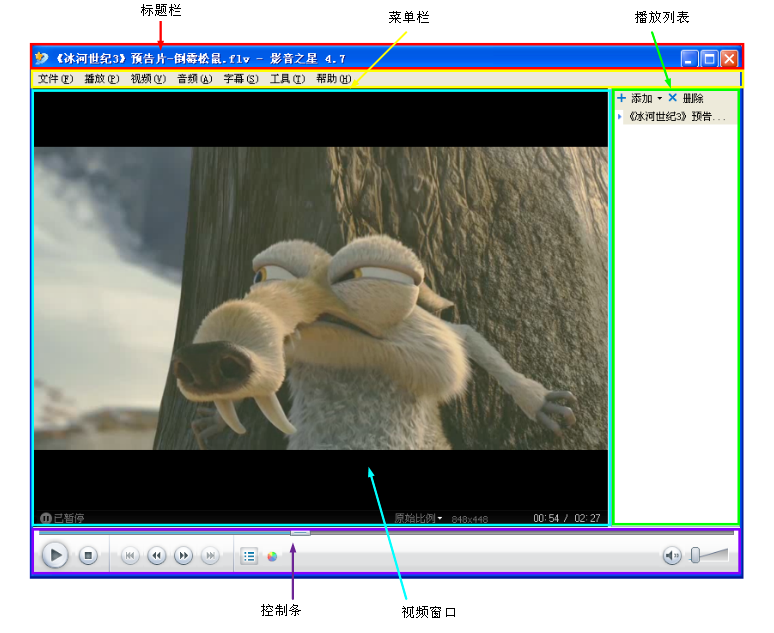Toggle the playlist panel icon

pos(249,556)
